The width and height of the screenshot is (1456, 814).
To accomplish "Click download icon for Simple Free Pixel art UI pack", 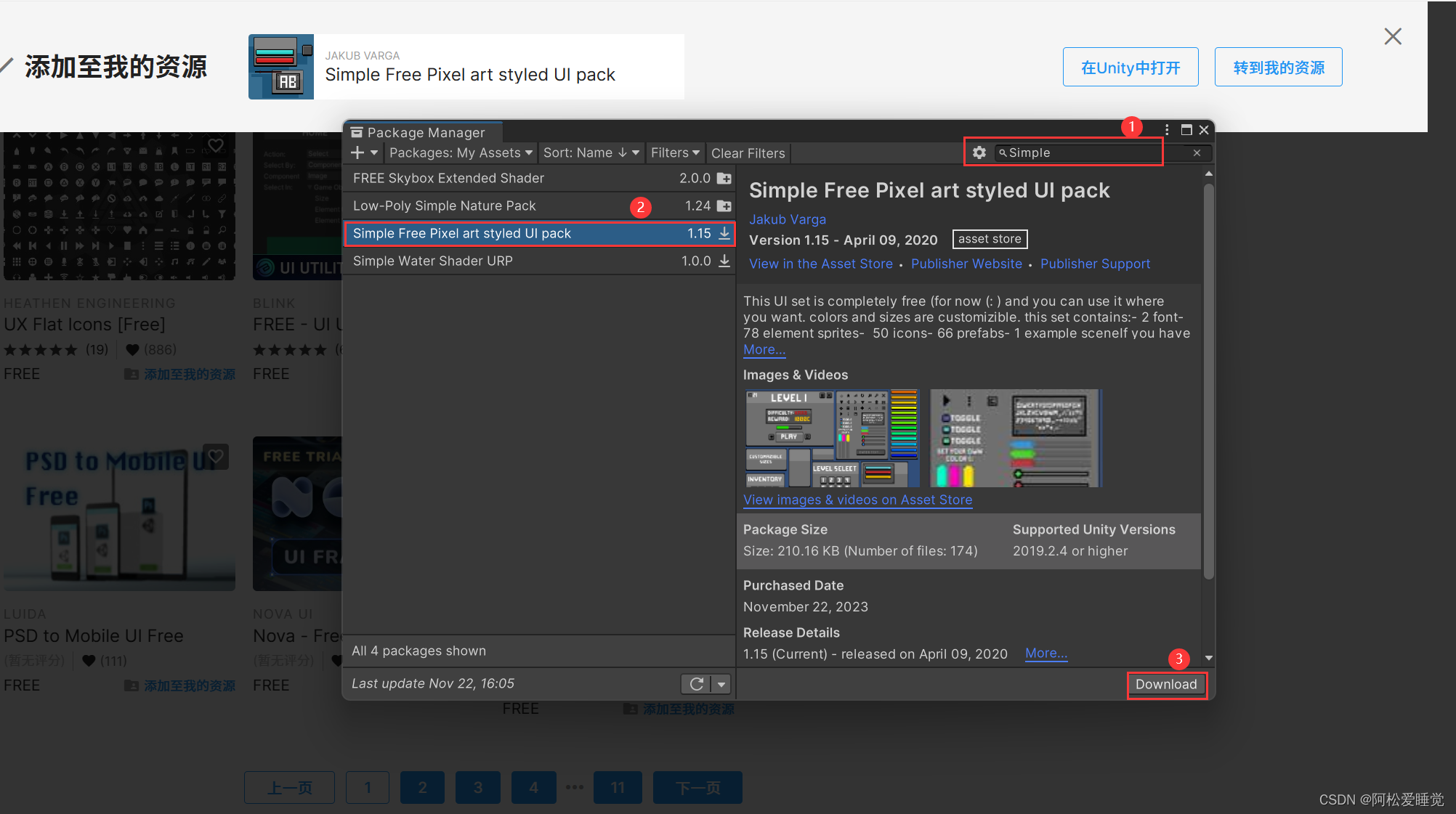I will click(x=724, y=234).
